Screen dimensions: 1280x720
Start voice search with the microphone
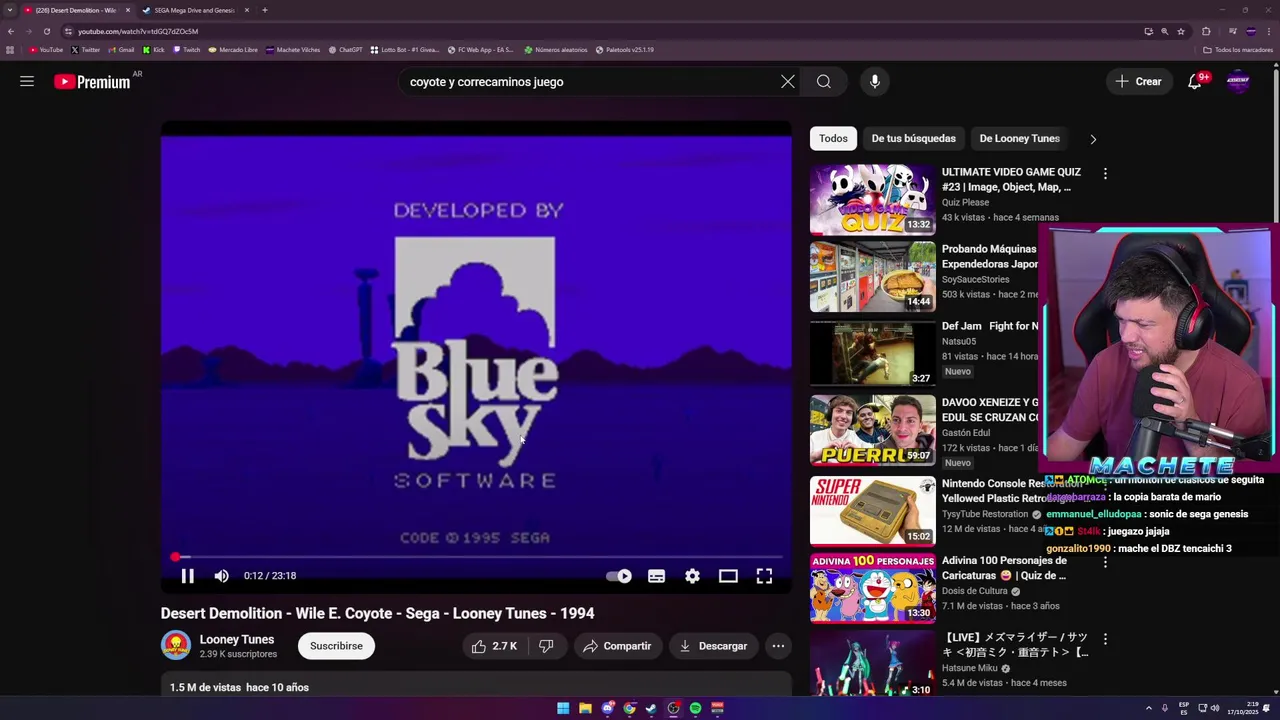[875, 82]
